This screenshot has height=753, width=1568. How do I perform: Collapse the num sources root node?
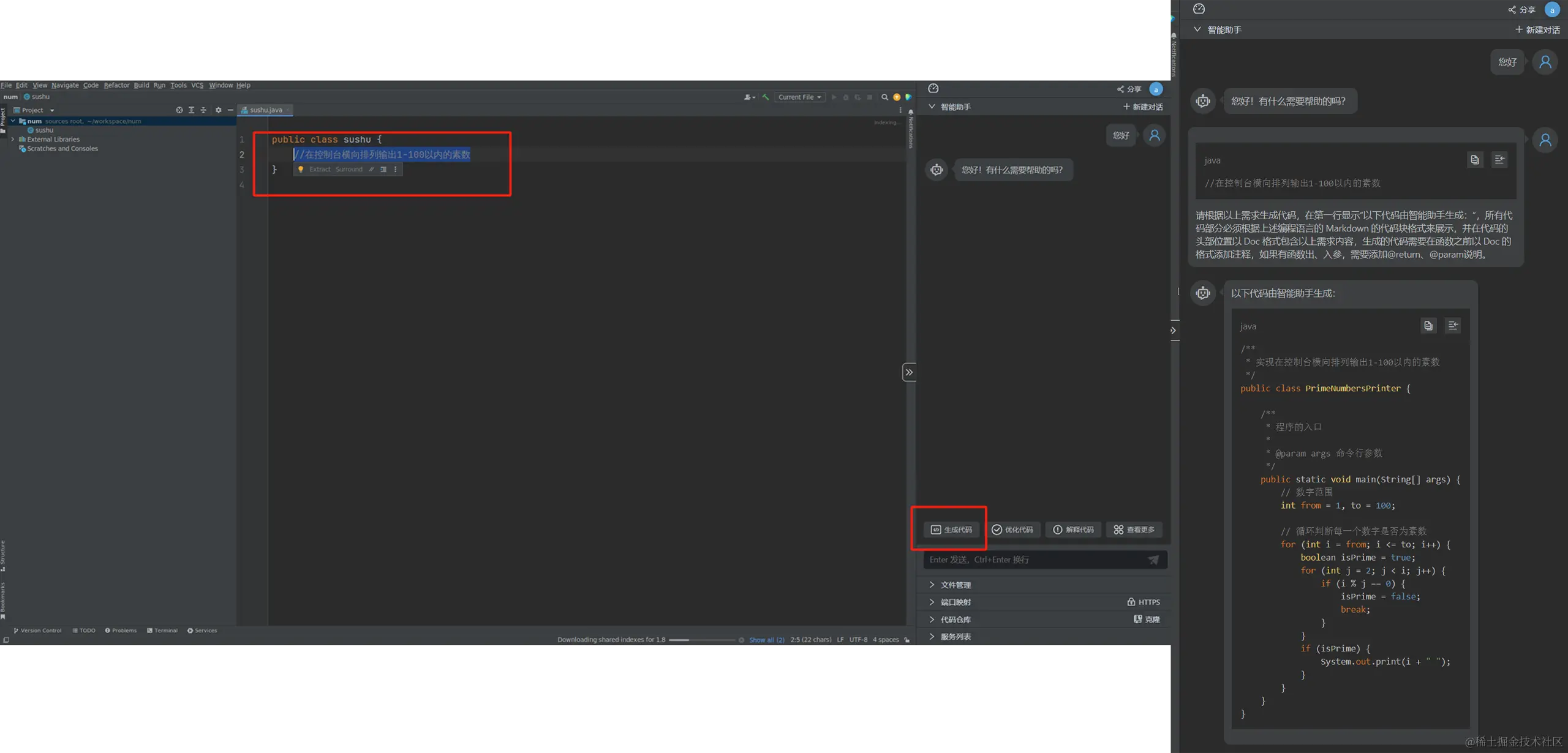13,121
